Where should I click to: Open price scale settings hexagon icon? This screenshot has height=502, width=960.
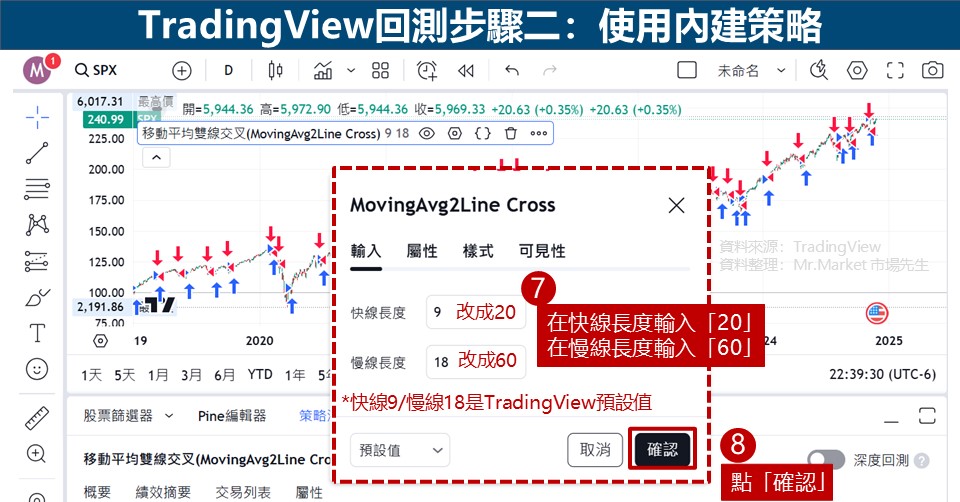(100, 341)
